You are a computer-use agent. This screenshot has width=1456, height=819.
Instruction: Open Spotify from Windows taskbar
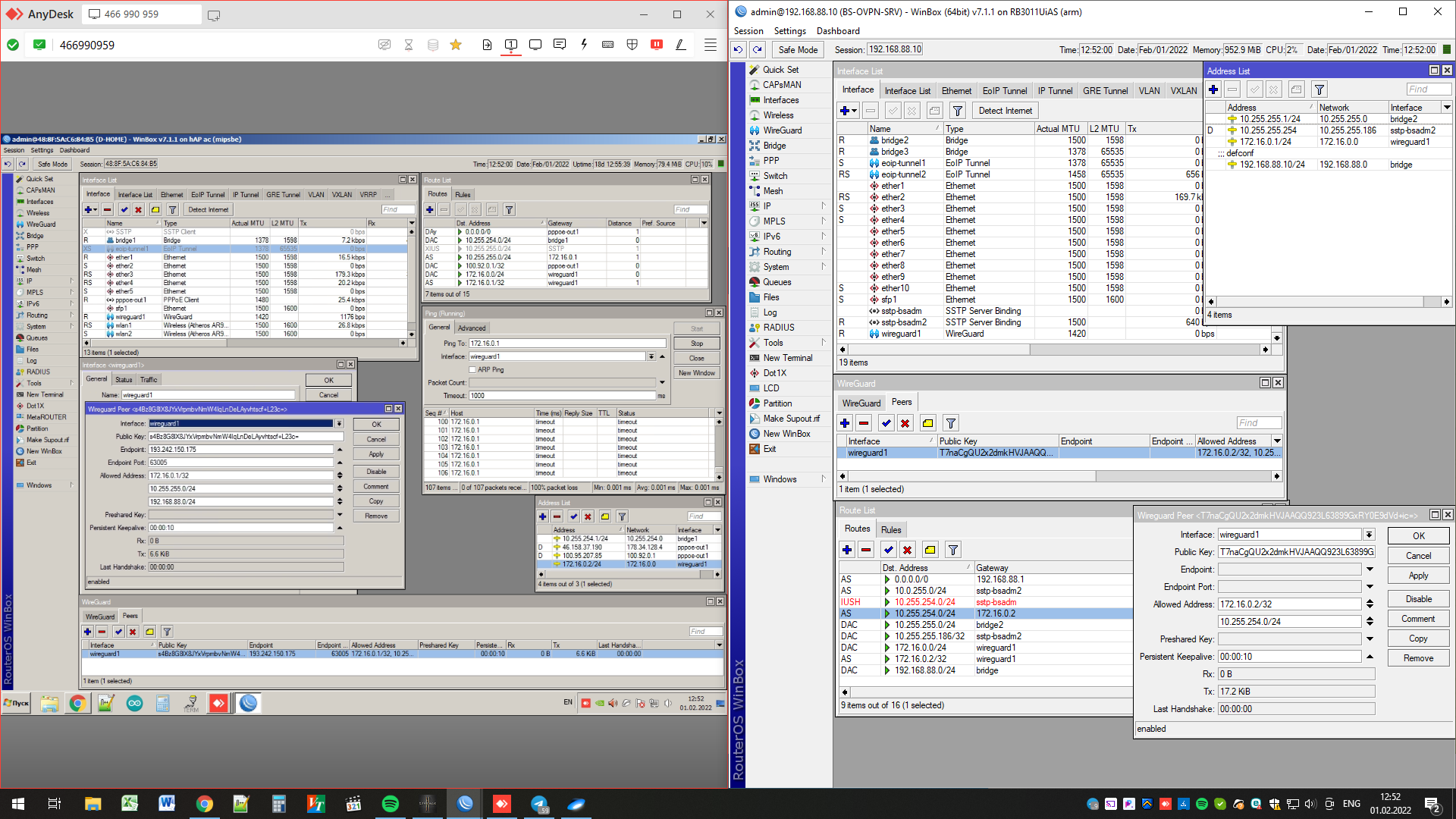391,804
